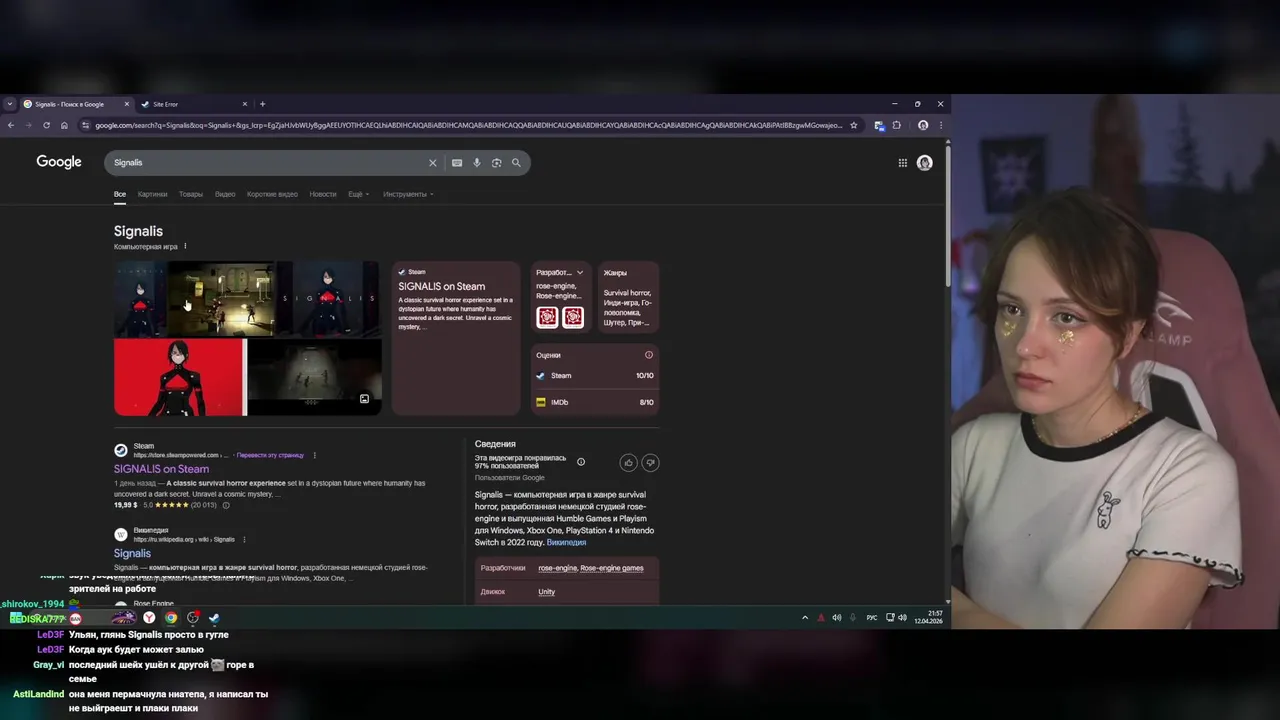Switch to Видео tab
The width and height of the screenshot is (1280, 720).
[225, 194]
